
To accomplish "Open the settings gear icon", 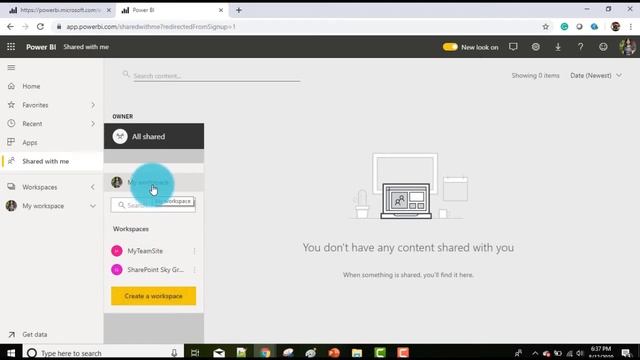I will coord(536,47).
